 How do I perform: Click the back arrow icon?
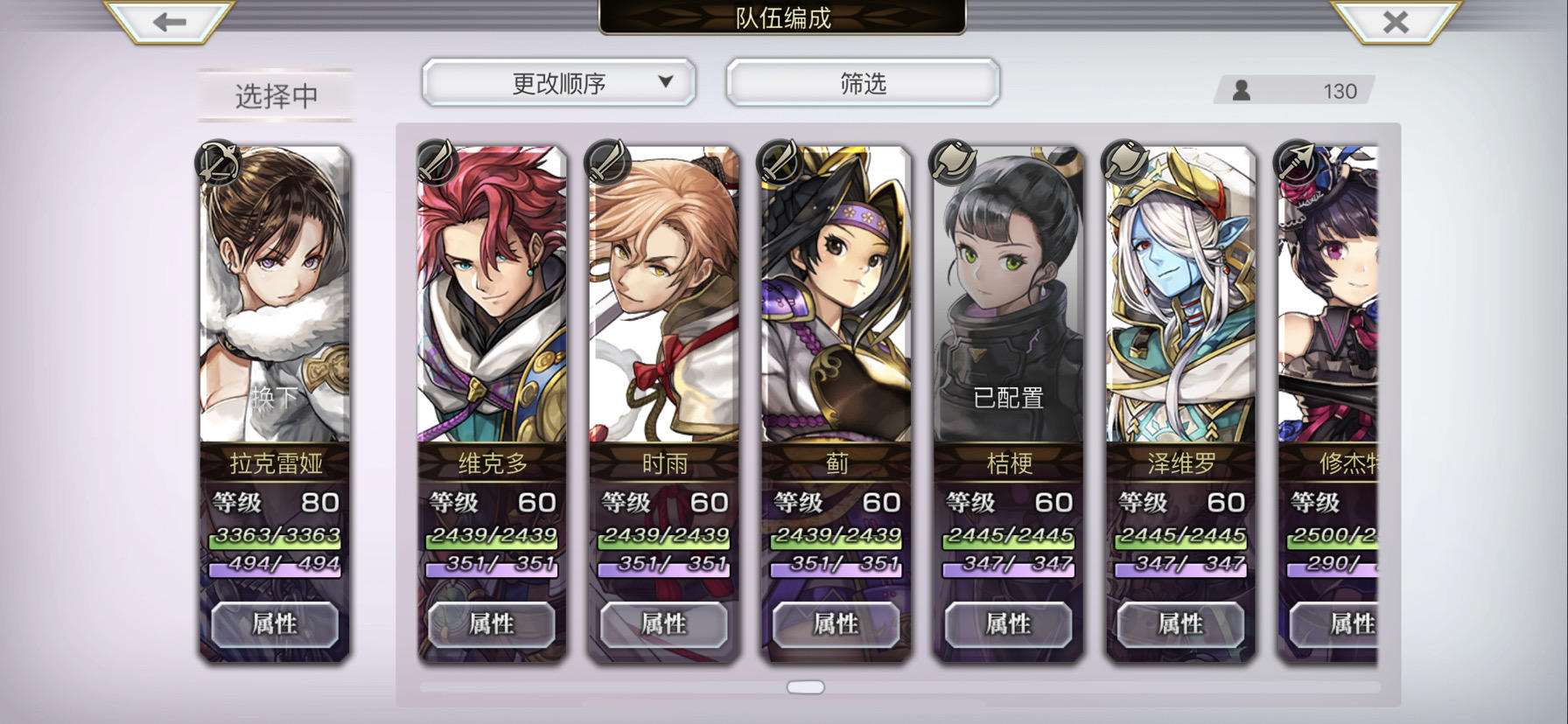(x=169, y=22)
